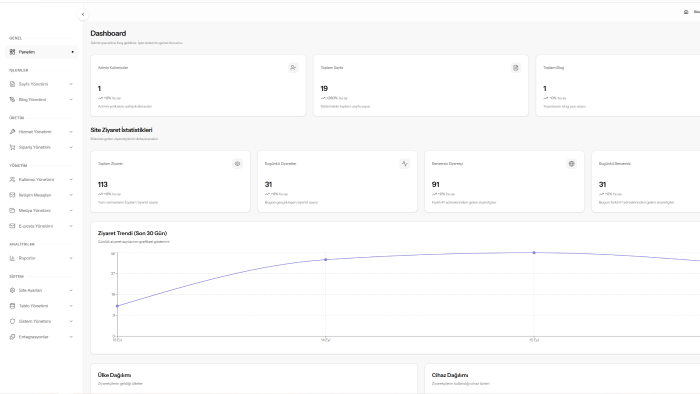Expand the Sayfa Yönetimi chevron

click(71, 84)
